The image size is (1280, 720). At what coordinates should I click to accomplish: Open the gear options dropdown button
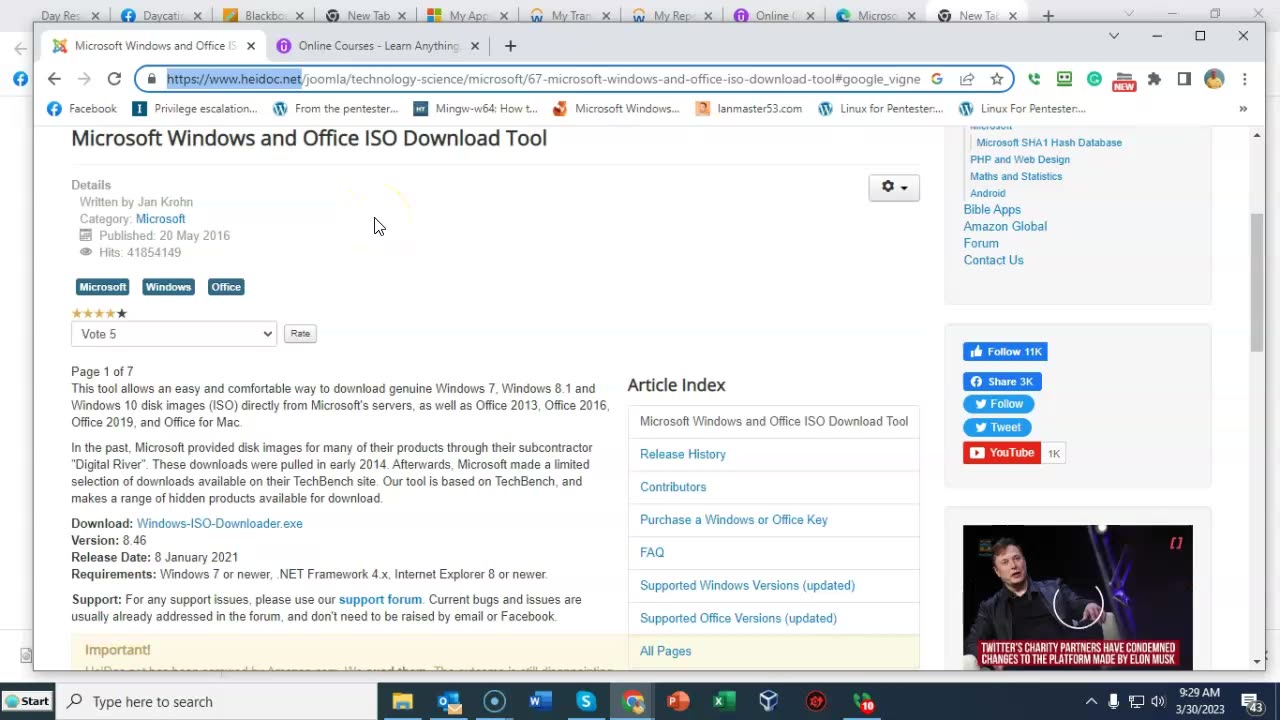(x=894, y=187)
